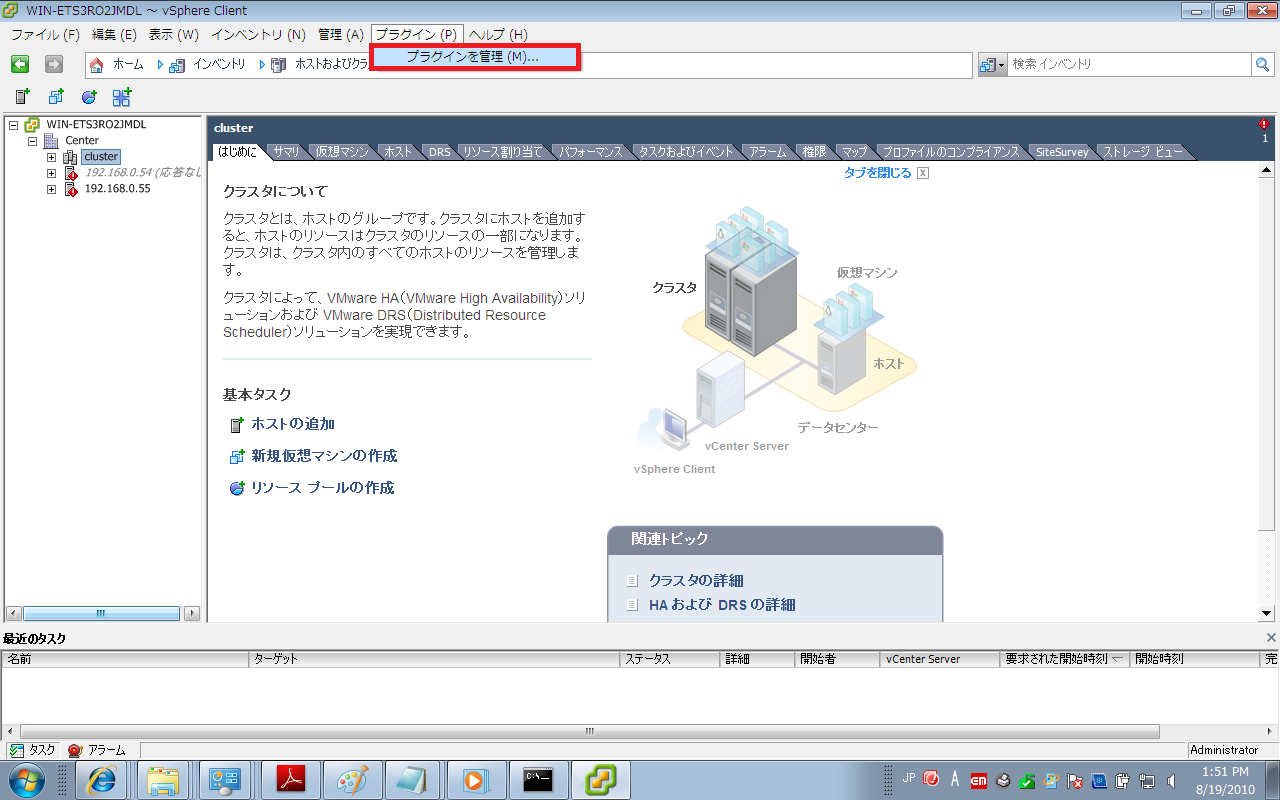Click the タブを閉じる link
Screen dimensions: 1280x800
877,173
